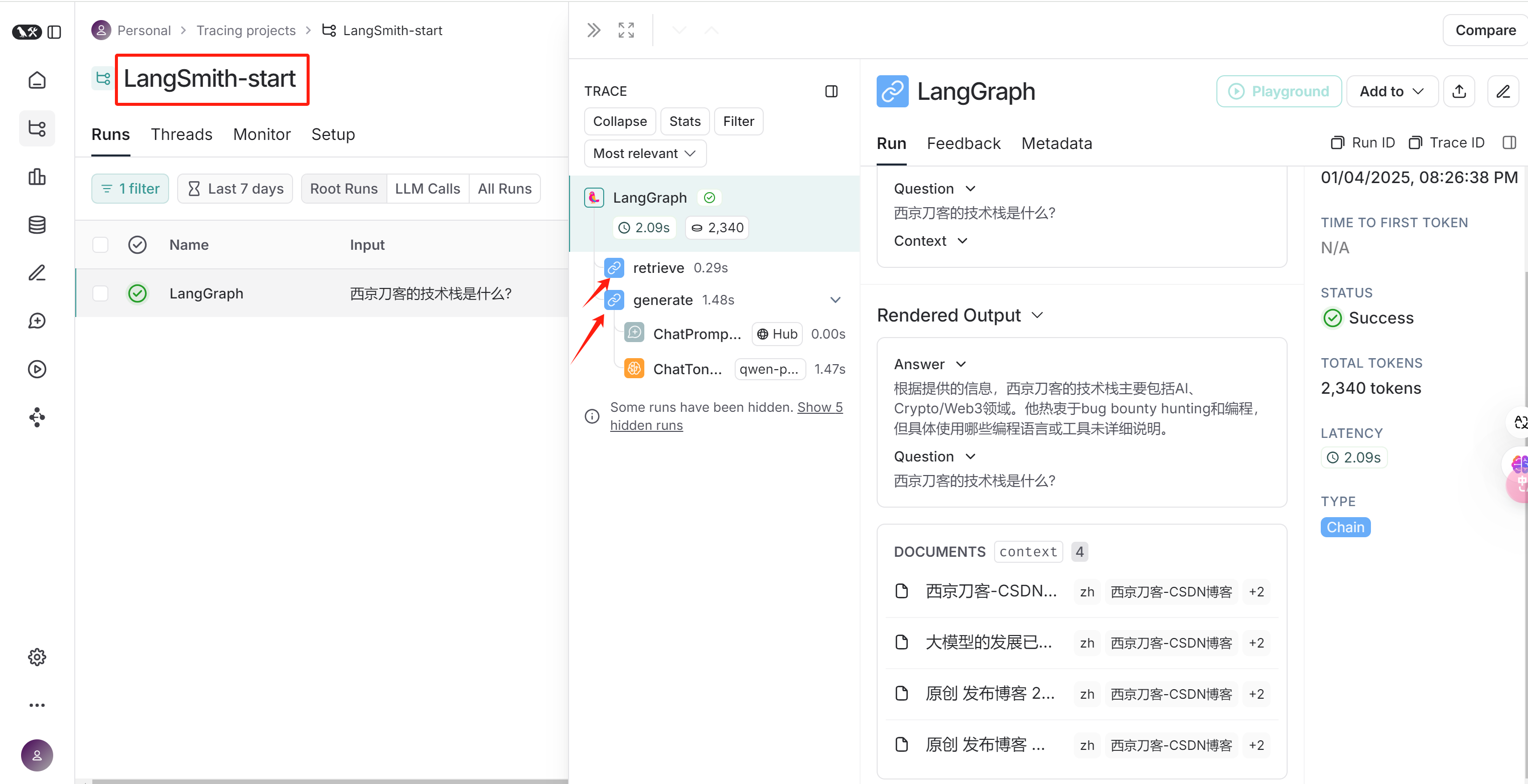Open run in Playground
Image resolution: width=1528 pixels, height=784 pixels.
(x=1279, y=91)
